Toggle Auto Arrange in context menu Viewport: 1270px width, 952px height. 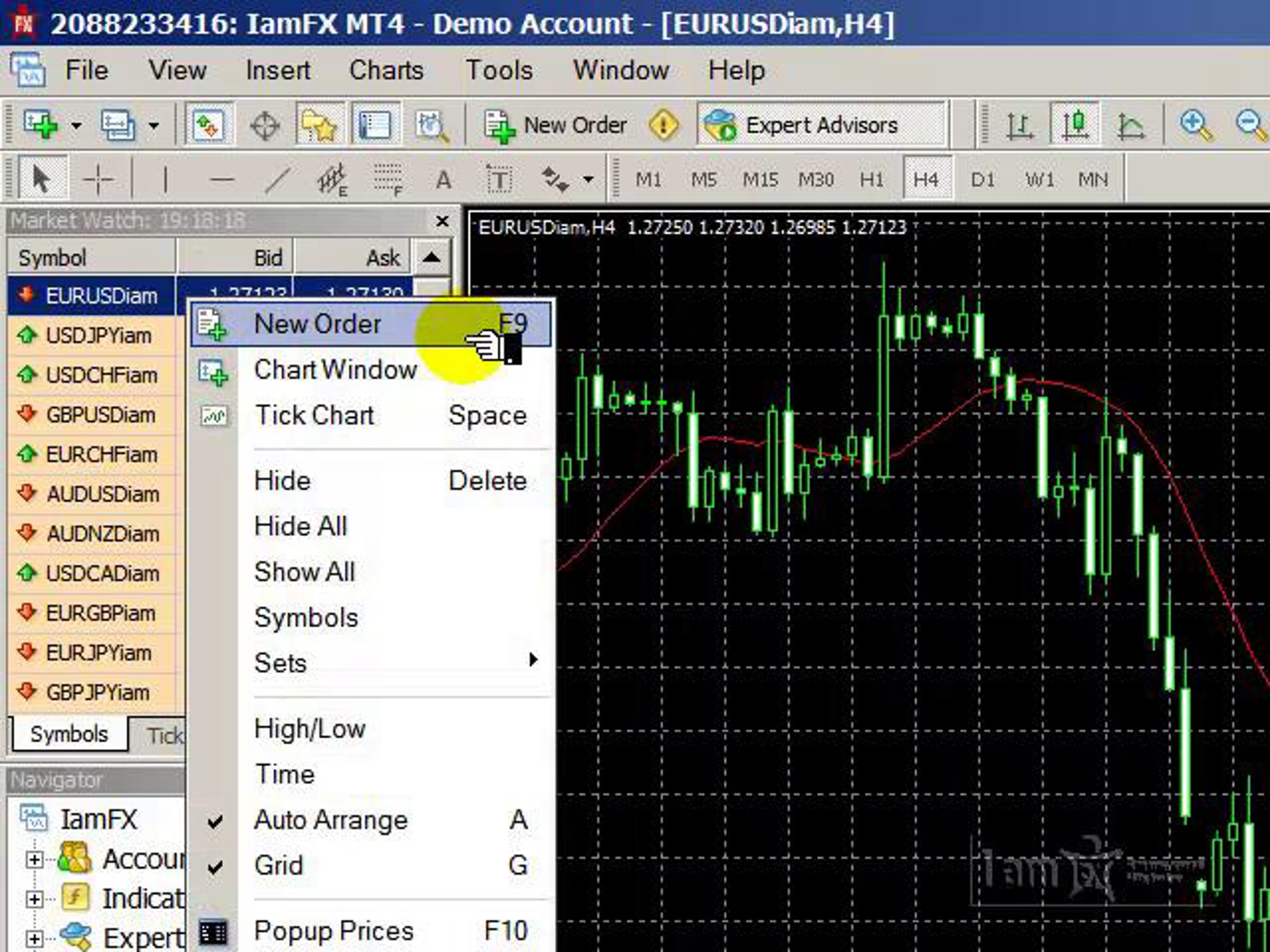coord(331,820)
